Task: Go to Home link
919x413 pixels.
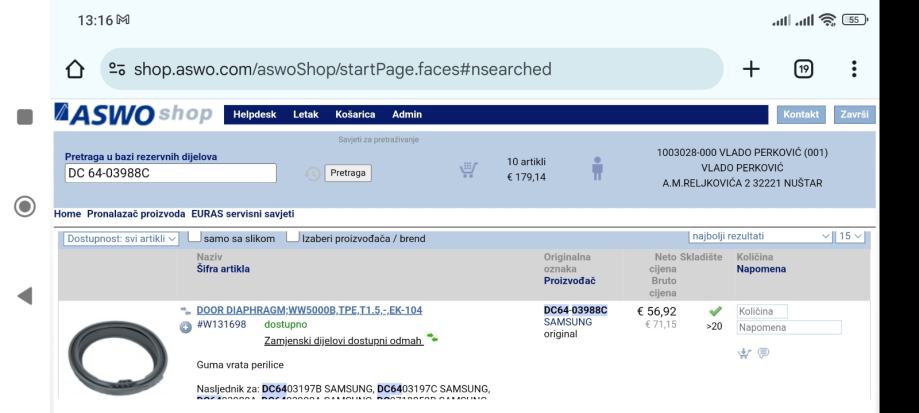Action: point(67,214)
